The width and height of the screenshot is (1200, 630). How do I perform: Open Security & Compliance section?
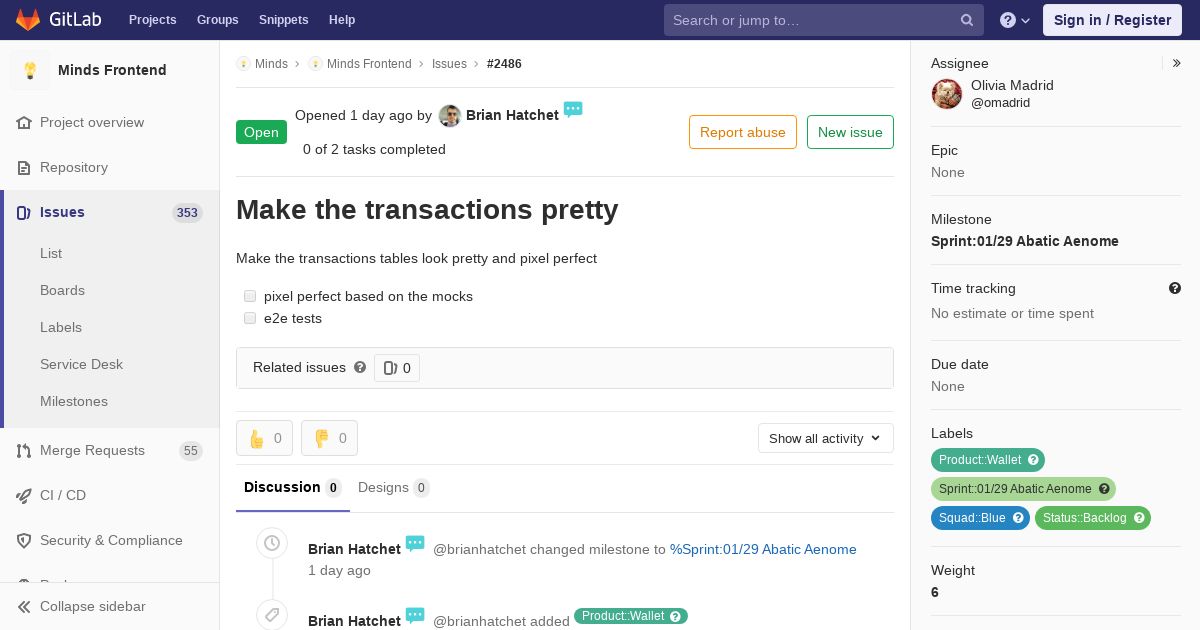click(111, 540)
